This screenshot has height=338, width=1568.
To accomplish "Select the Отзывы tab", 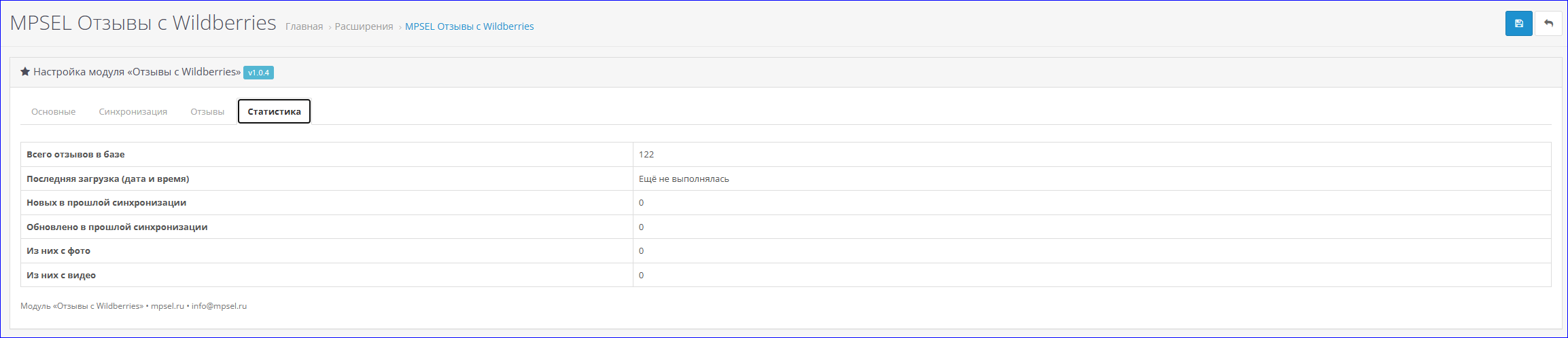I will [207, 111].
